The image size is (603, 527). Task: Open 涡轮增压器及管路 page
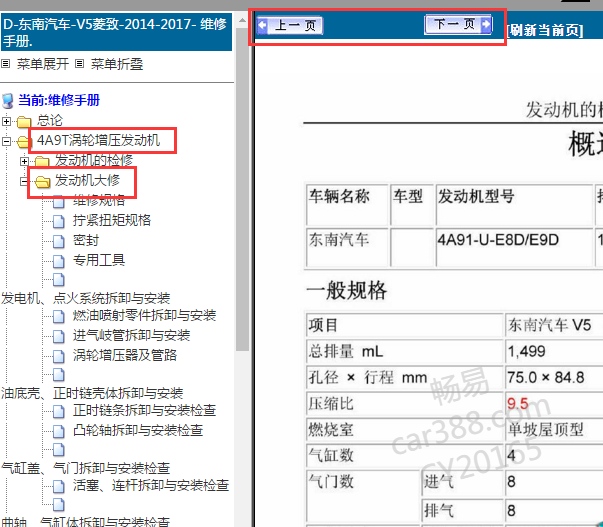(x=125, y=355)
